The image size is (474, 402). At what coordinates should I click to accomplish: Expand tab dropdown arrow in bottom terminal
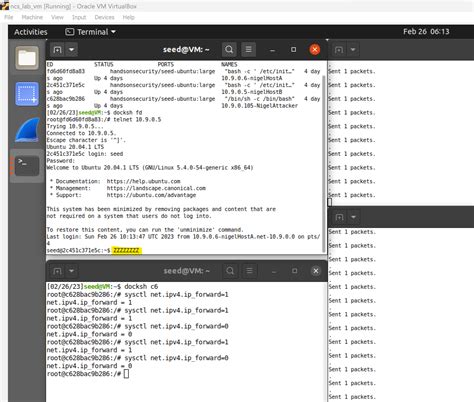(x=71, y=271)
